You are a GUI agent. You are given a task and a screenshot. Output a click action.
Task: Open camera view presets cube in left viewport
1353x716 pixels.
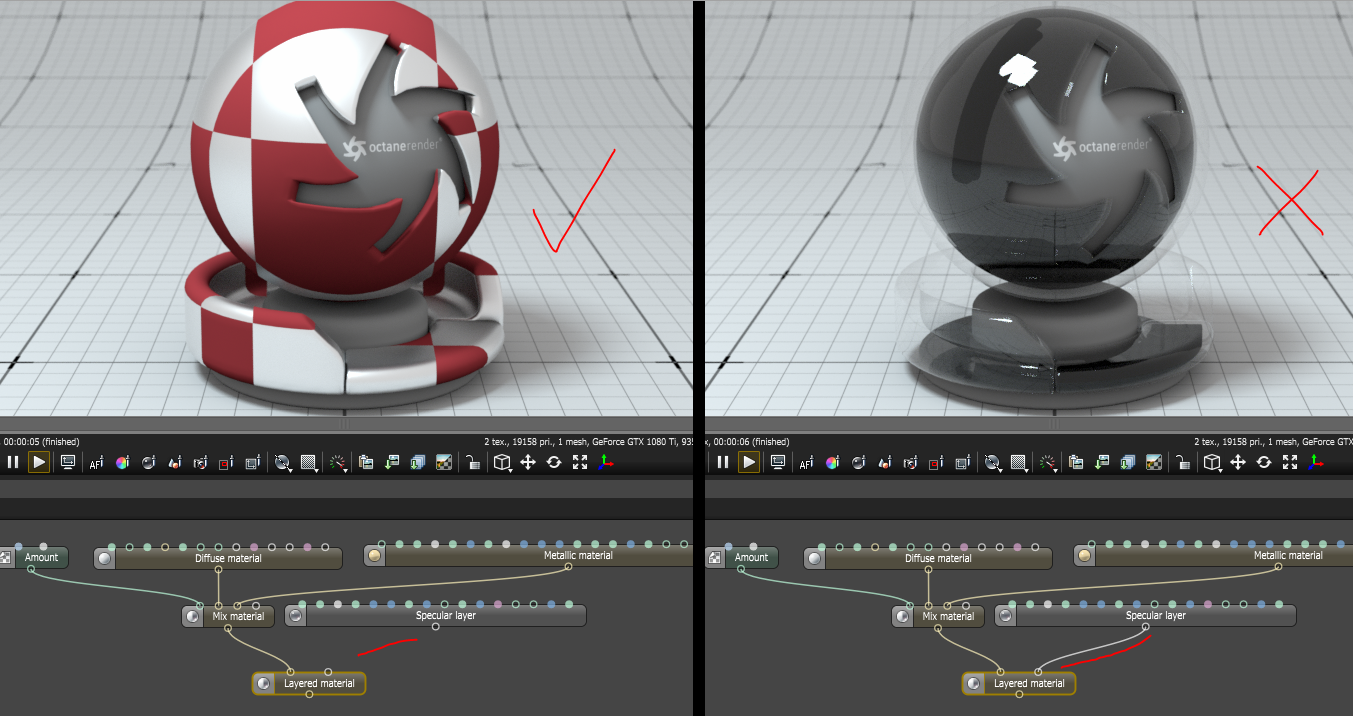click(503, 462)
